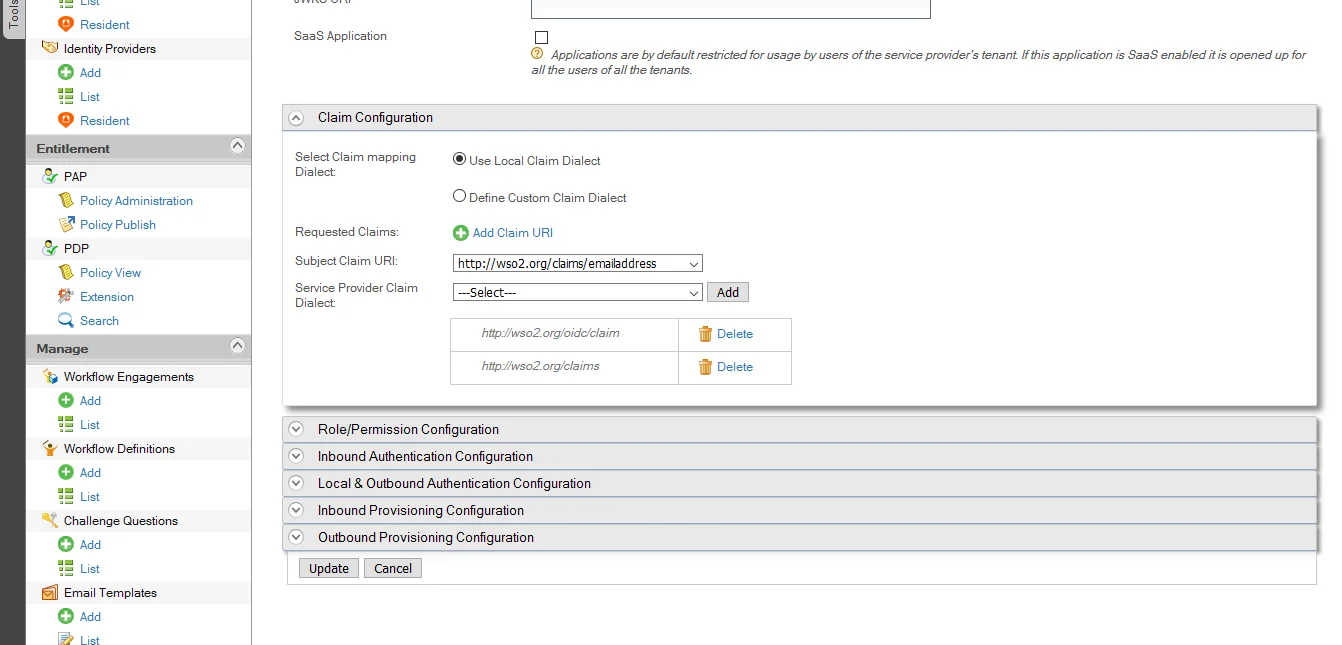Click list icon under Workflow Definitions
The image size is (1342, 645).
66,496
